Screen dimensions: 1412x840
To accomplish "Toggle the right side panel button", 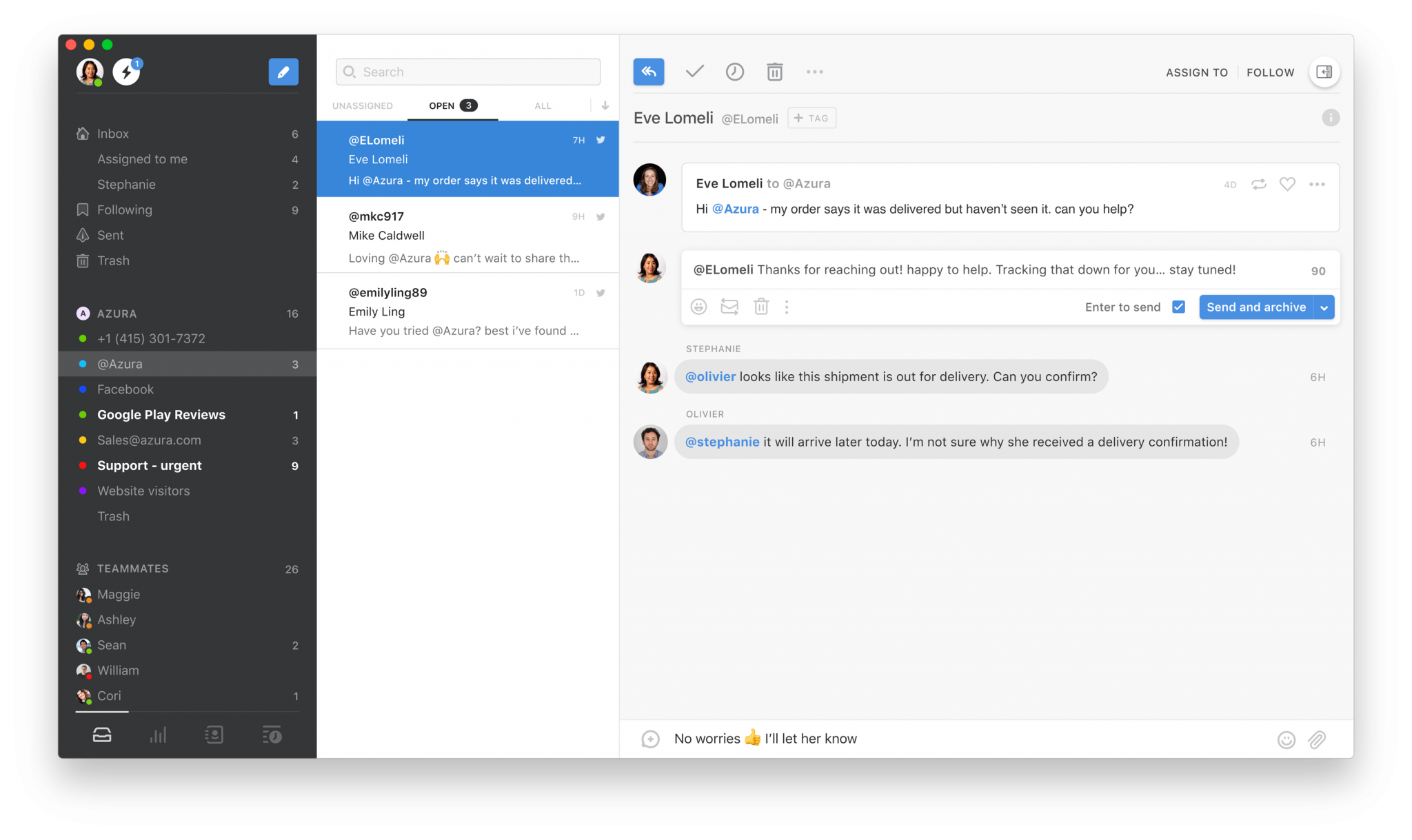I will pyautogui.click(x=1324, y=72).
